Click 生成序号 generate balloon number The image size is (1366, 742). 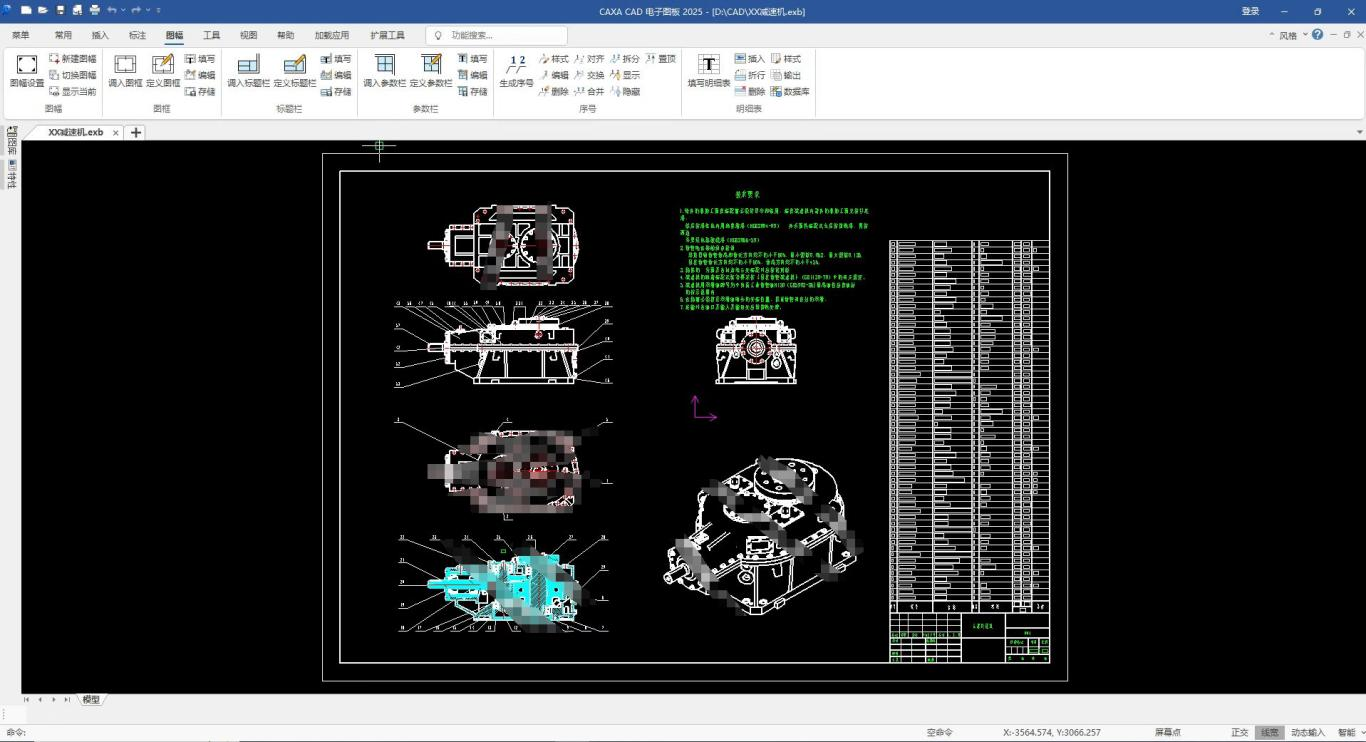(x=516, y=71)
